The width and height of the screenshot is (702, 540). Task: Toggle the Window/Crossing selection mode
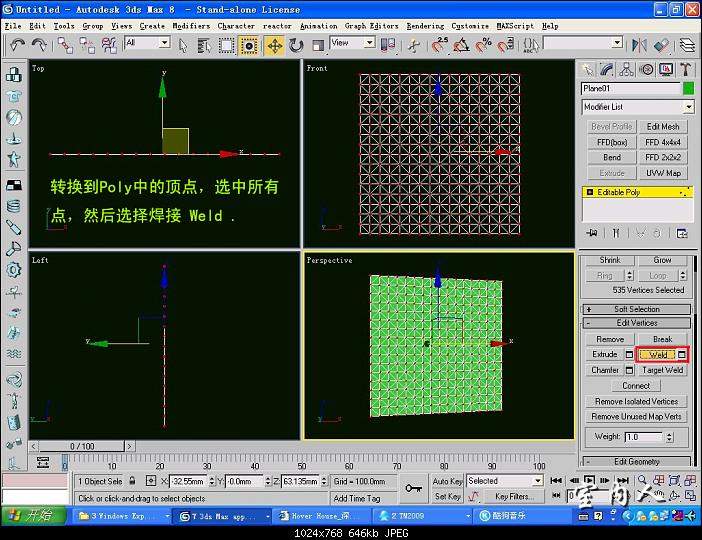pos(249,45)
